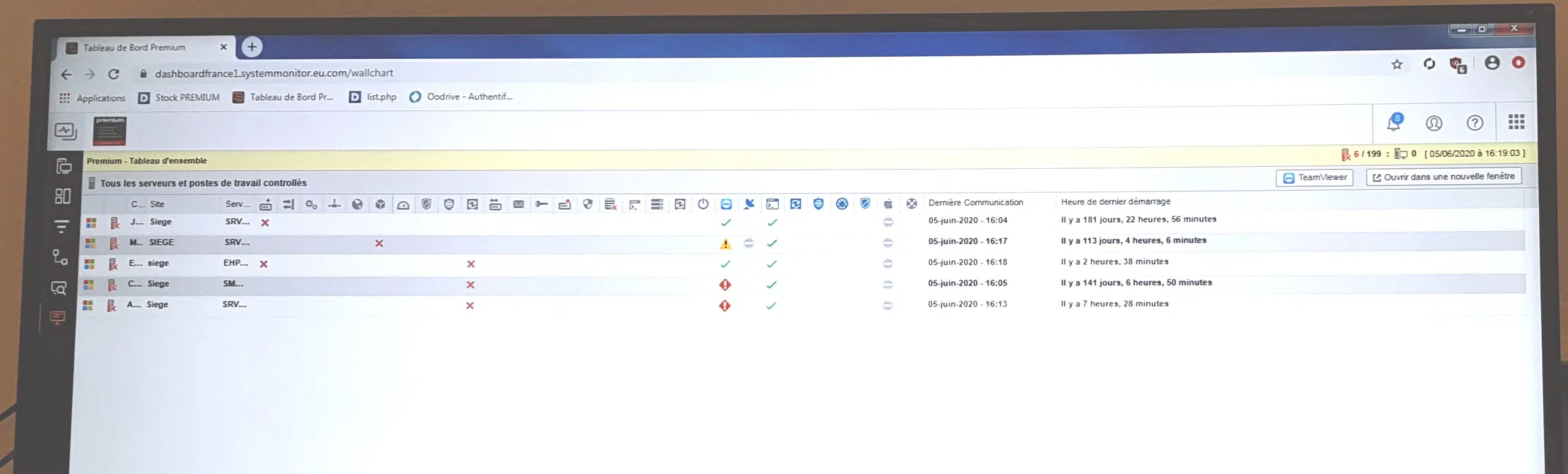Click the Premium logo thumbnail
This screenshot has width=1568, height=474.
pos(109,131)
